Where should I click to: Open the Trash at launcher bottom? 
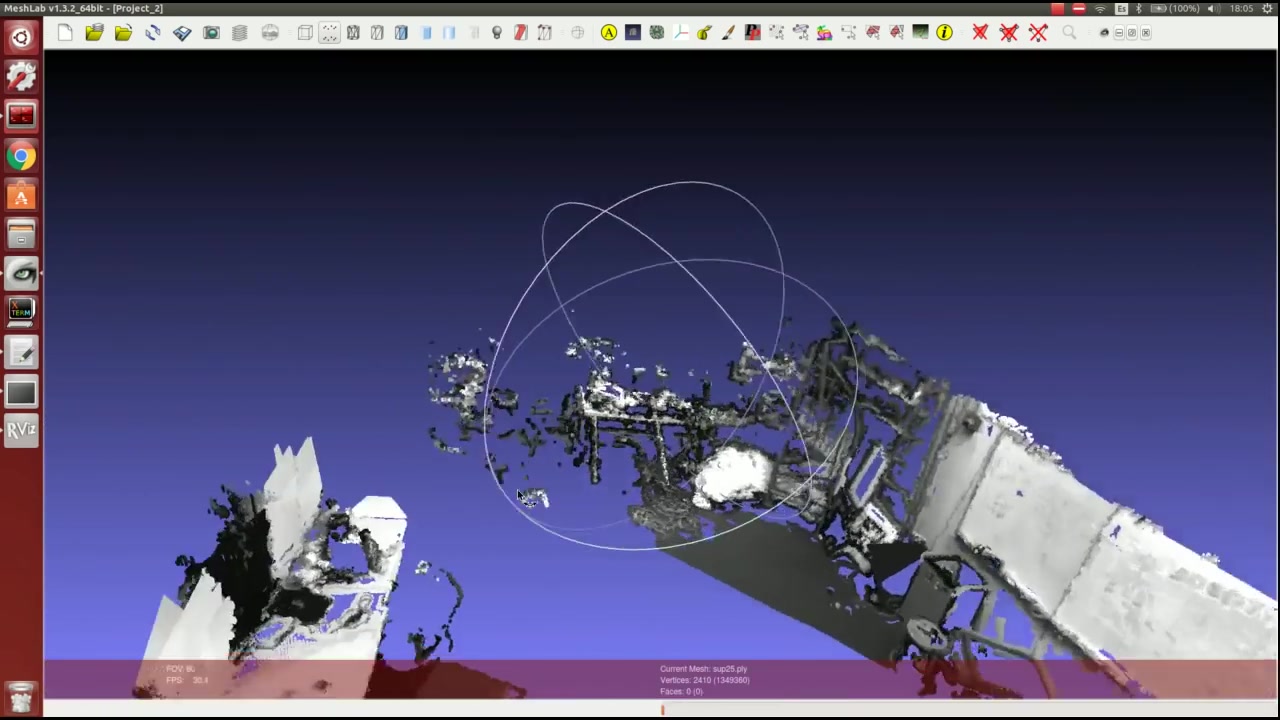(x=21, y=696)
